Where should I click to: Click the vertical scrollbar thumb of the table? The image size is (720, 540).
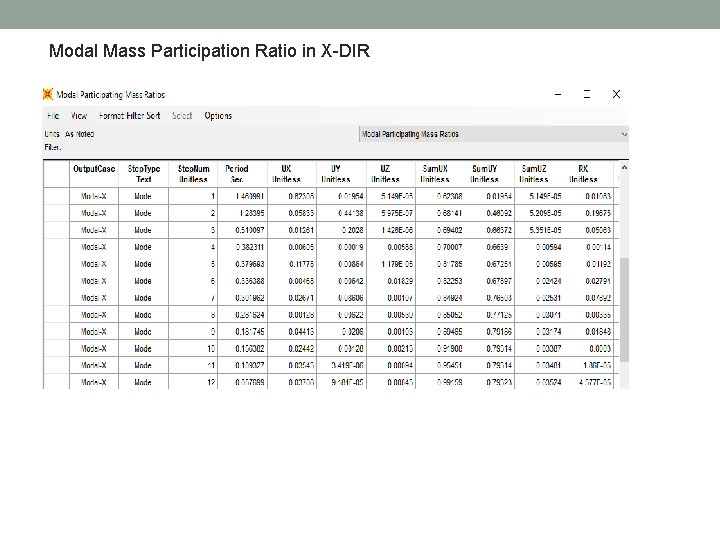(624, 310)
